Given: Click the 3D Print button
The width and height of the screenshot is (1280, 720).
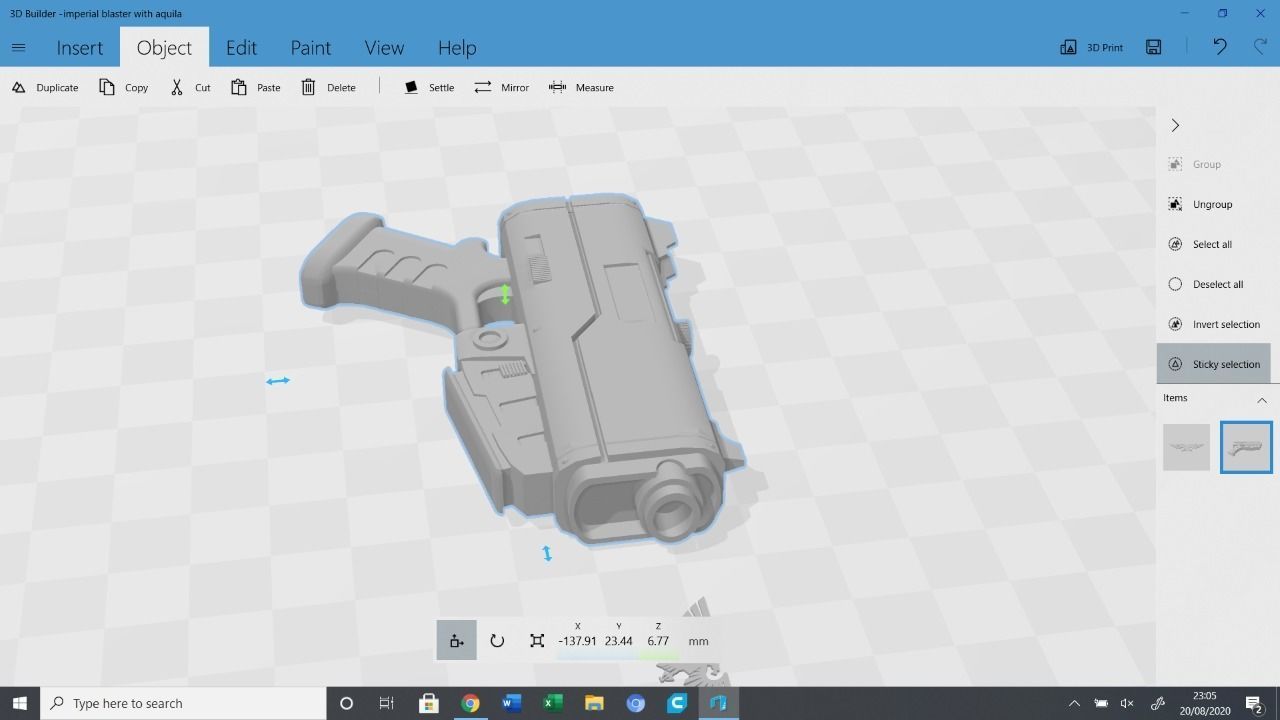Looking at the screenshot, I should coord(1091,47).
